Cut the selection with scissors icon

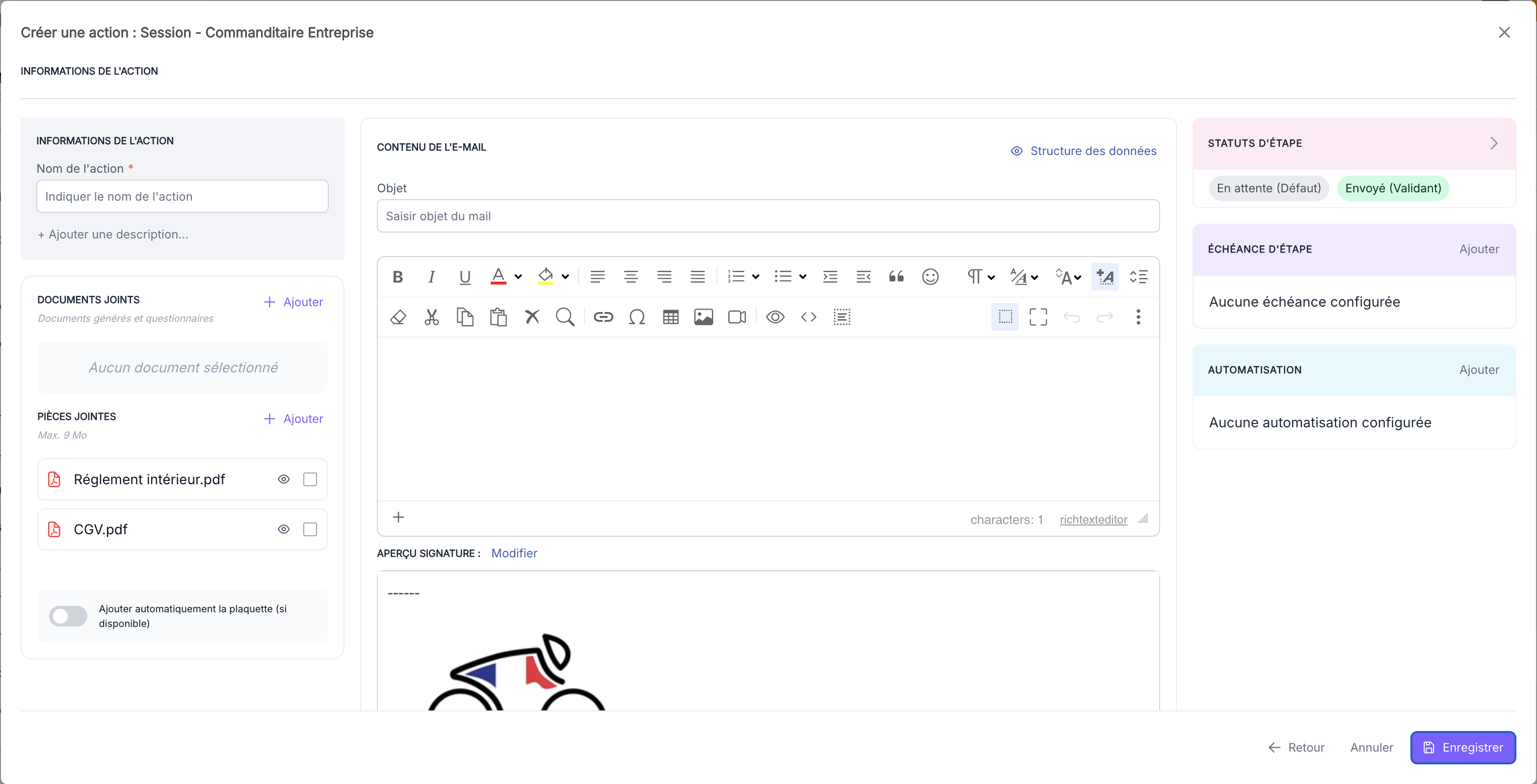(x=431, y=317)
